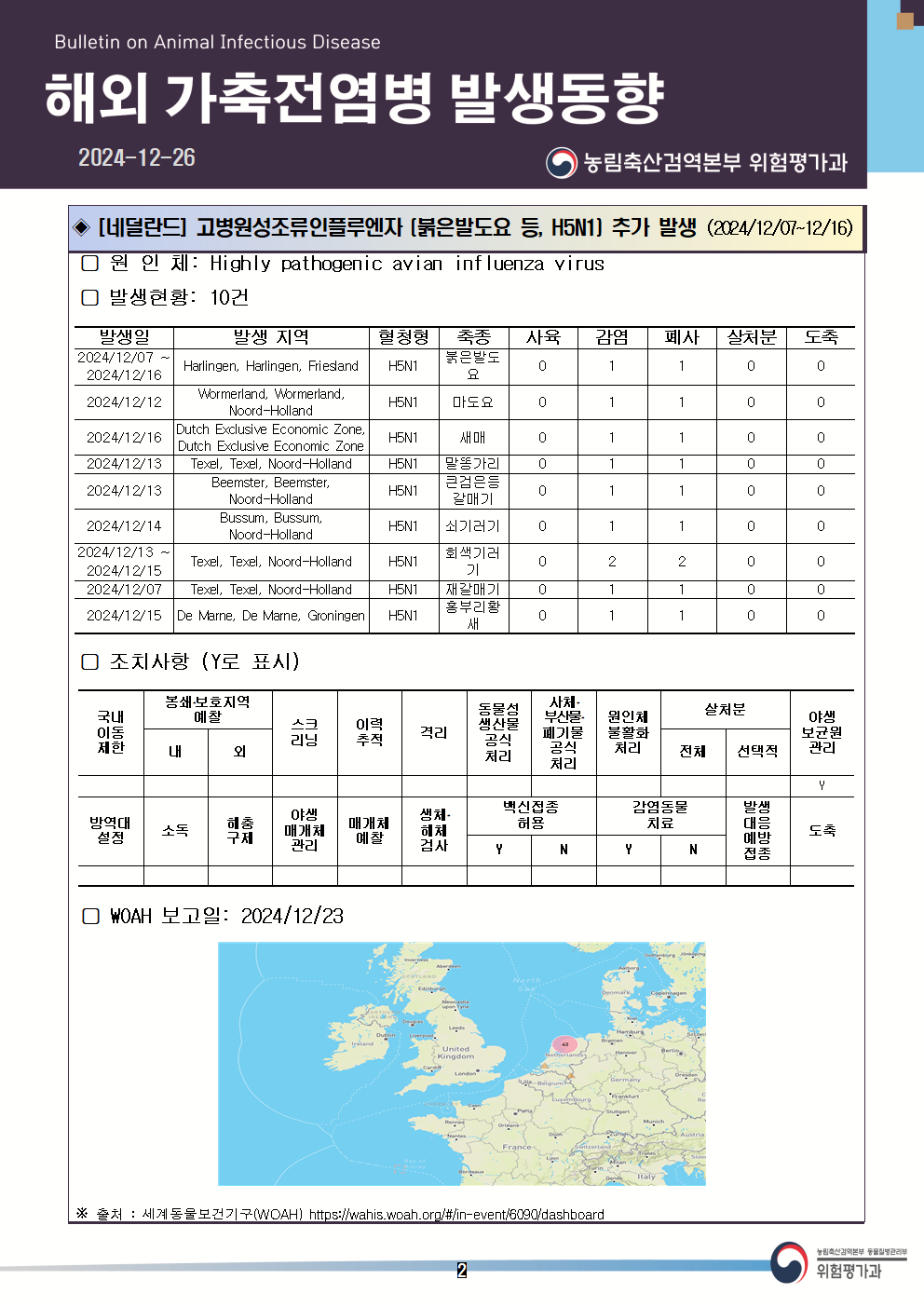Click the 감염 column header
The image size is (924, 1307).
(612, 337)
